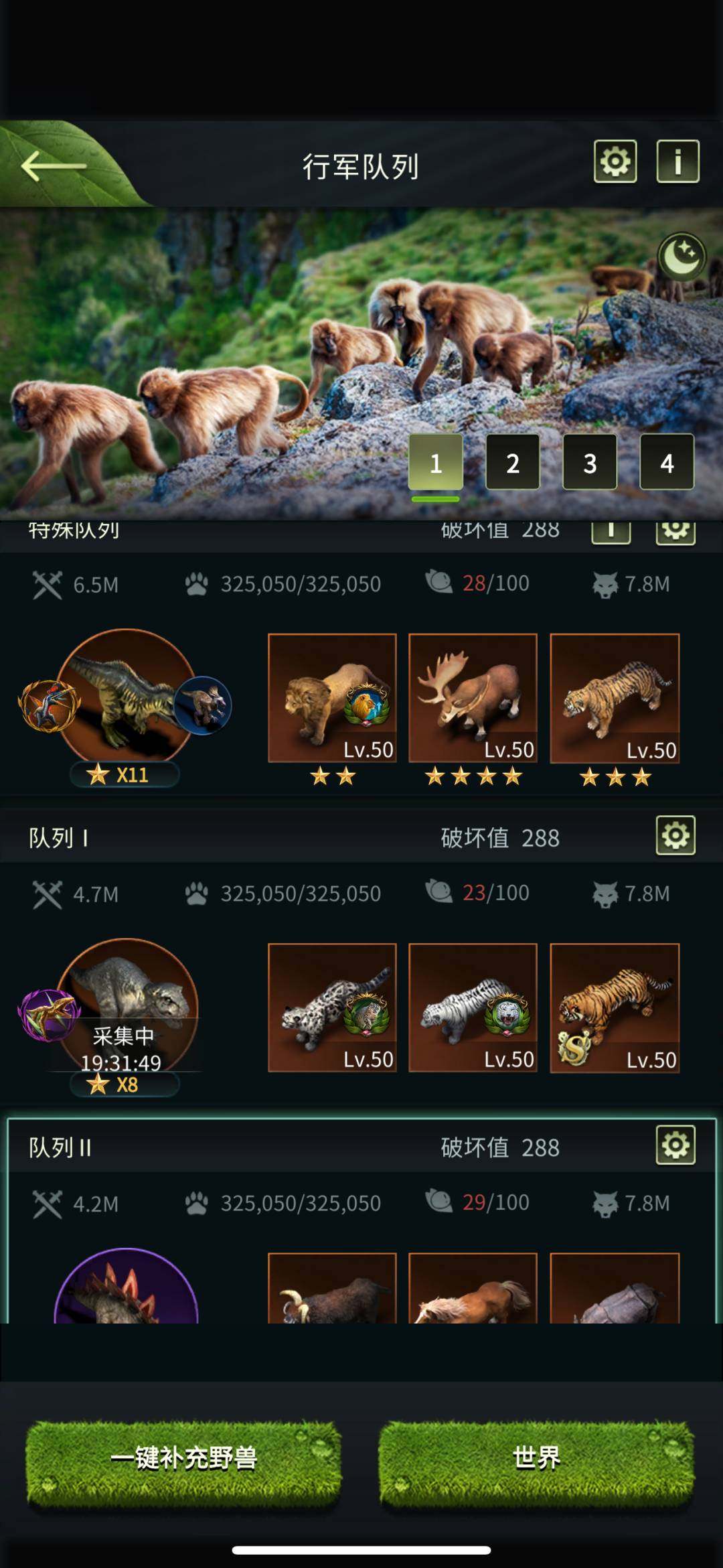Select formation tab 4

(x=667, y=462)
